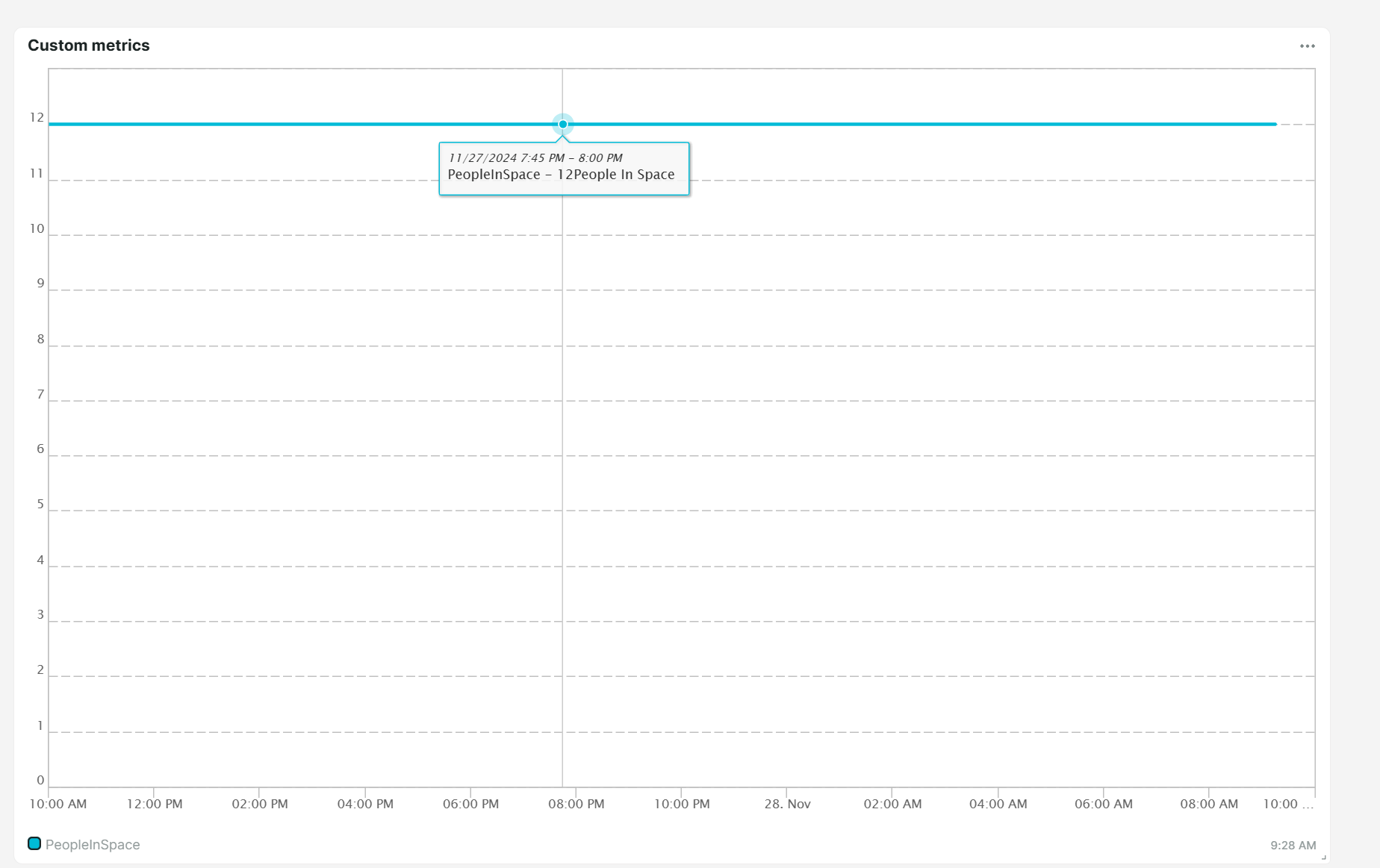Click the 06:00 AM x-axis label

(x=1104, y=804)
